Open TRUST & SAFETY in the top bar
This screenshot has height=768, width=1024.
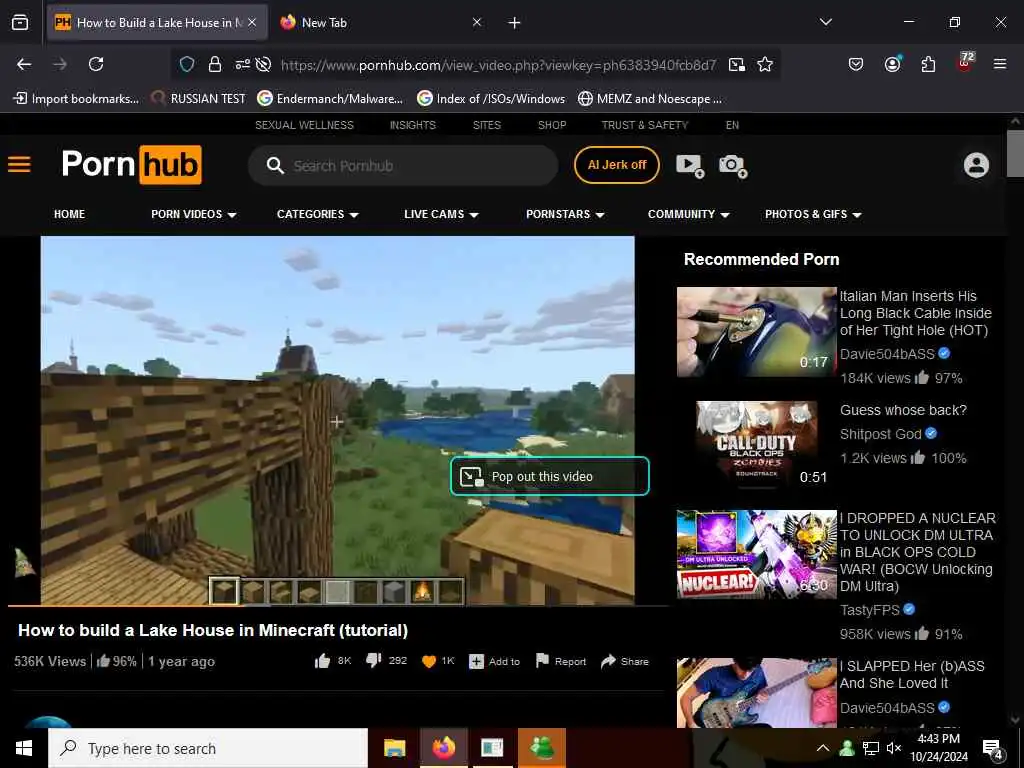coord(645,125)
